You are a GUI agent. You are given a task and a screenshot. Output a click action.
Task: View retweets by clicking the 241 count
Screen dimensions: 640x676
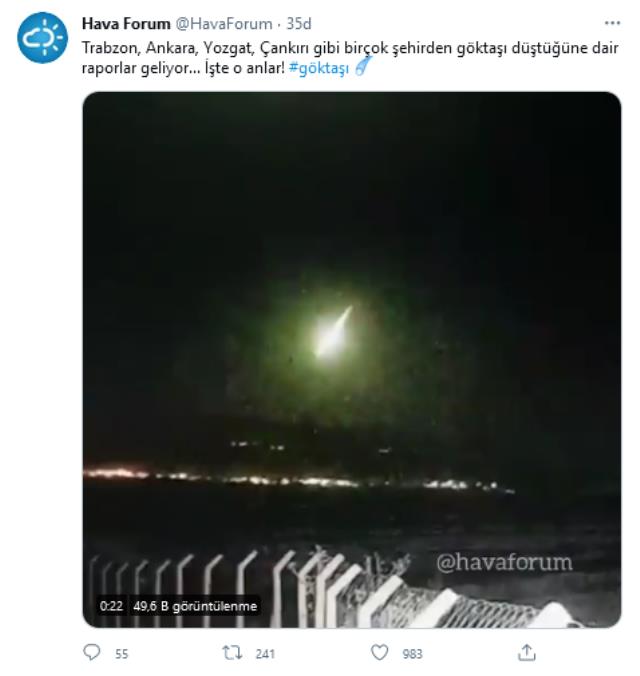(265, 654)
